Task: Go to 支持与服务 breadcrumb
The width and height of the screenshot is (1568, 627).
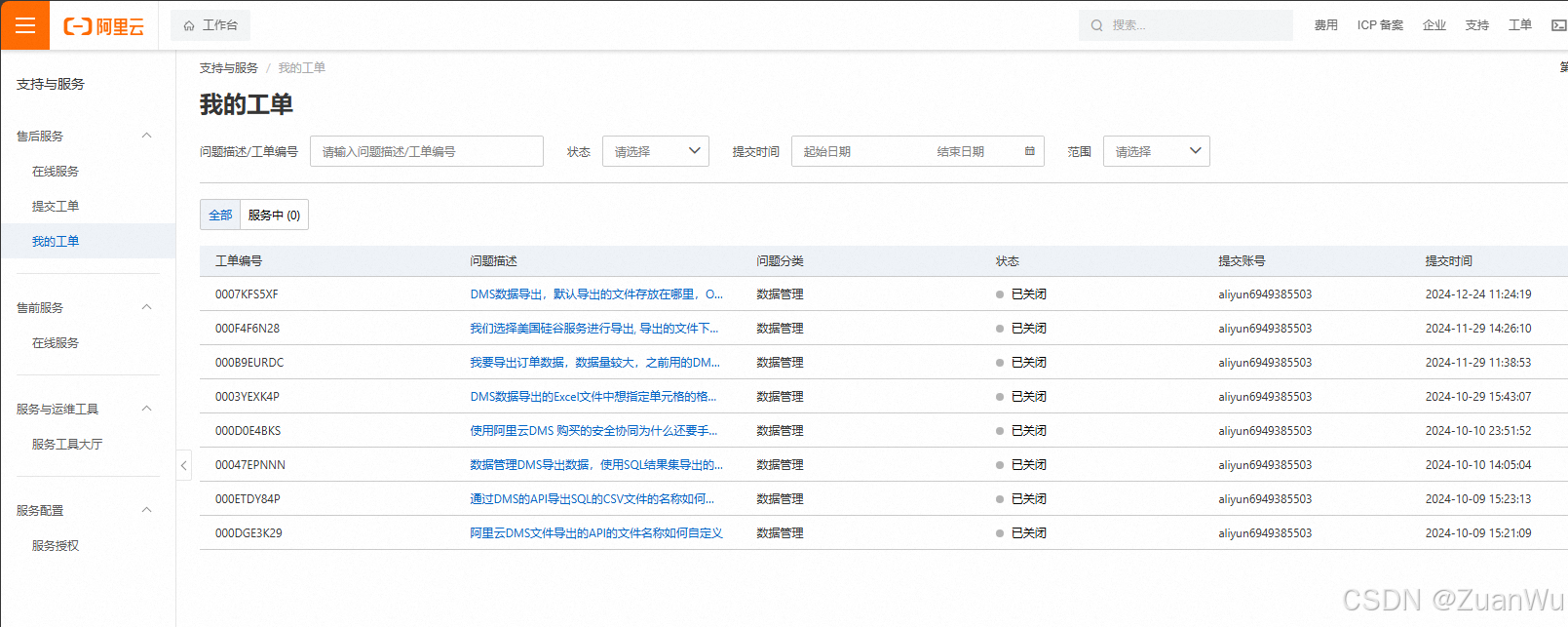Action: click(229, 68)
